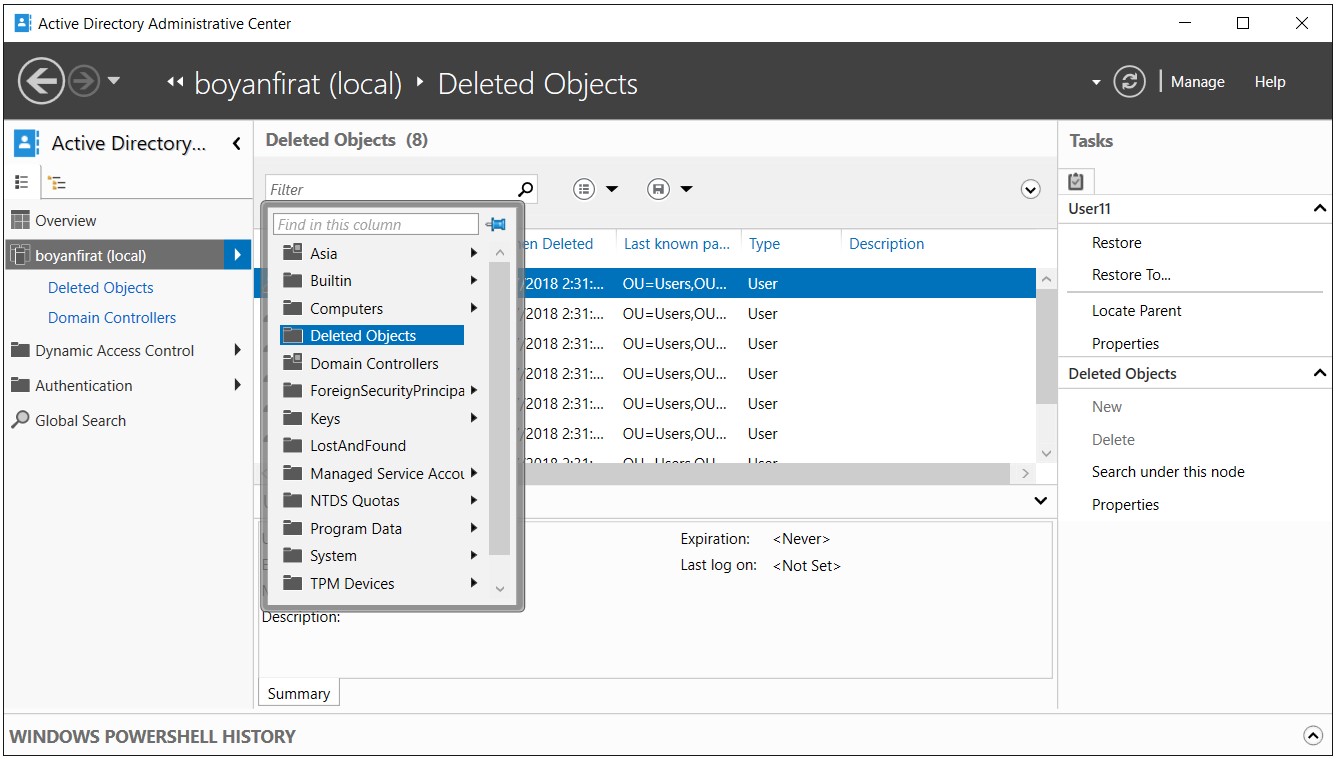This screenshot has height=759, width=1337.
Task: Select Dynamic Access Control node
Action: [x=115, y=350]
